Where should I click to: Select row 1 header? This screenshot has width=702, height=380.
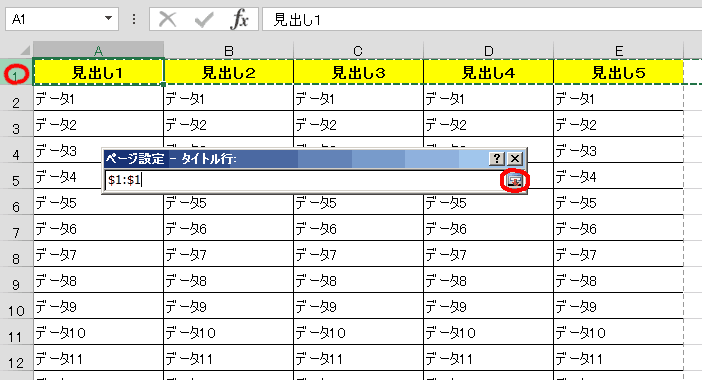16,72
